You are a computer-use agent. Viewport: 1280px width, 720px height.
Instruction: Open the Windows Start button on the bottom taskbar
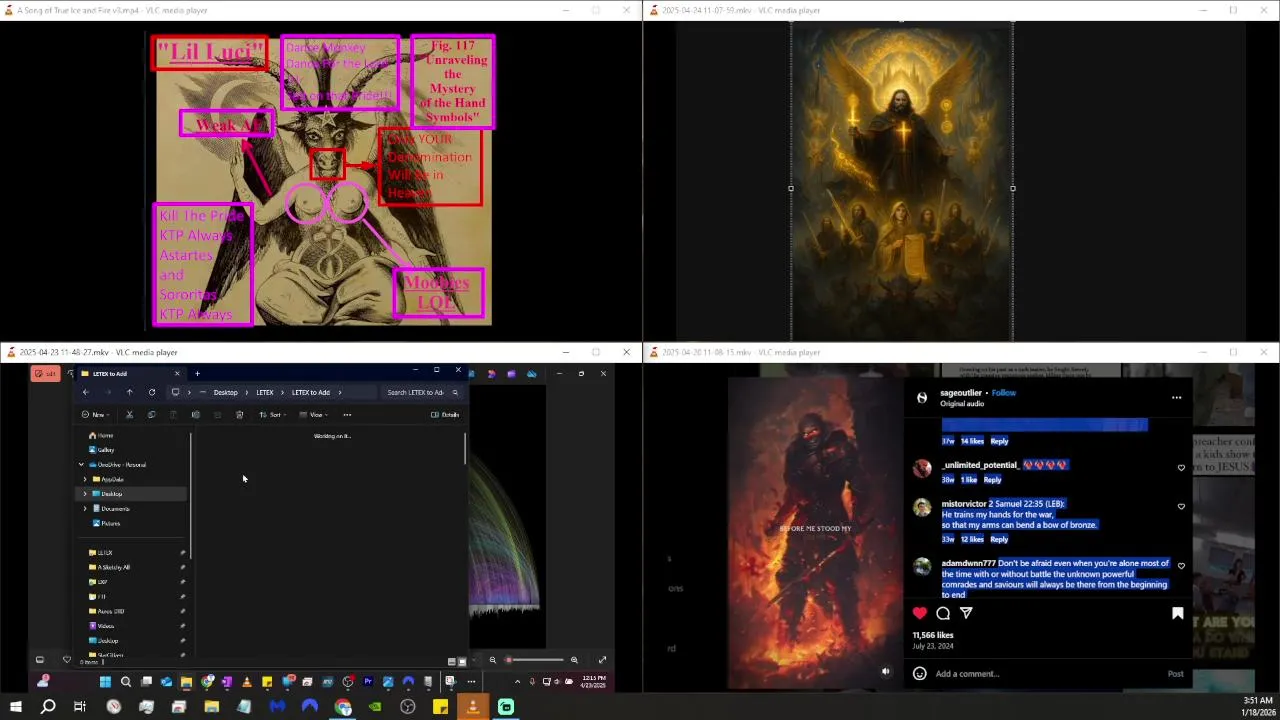coord(15,707)
